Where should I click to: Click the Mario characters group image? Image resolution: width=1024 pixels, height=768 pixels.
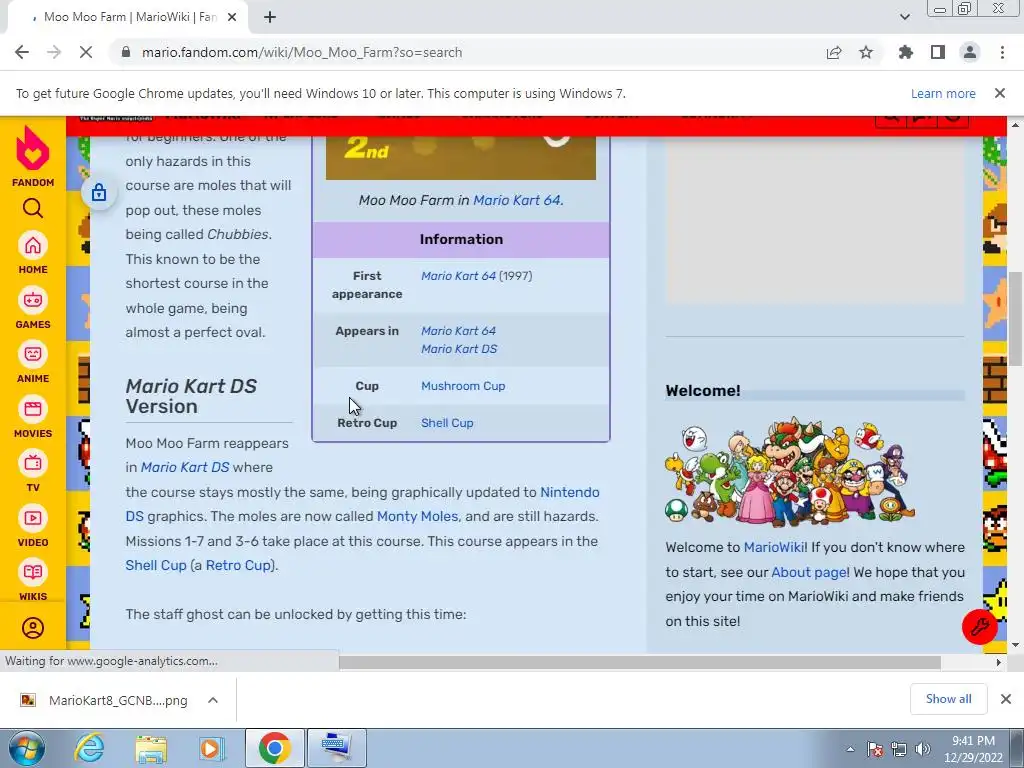790,472
